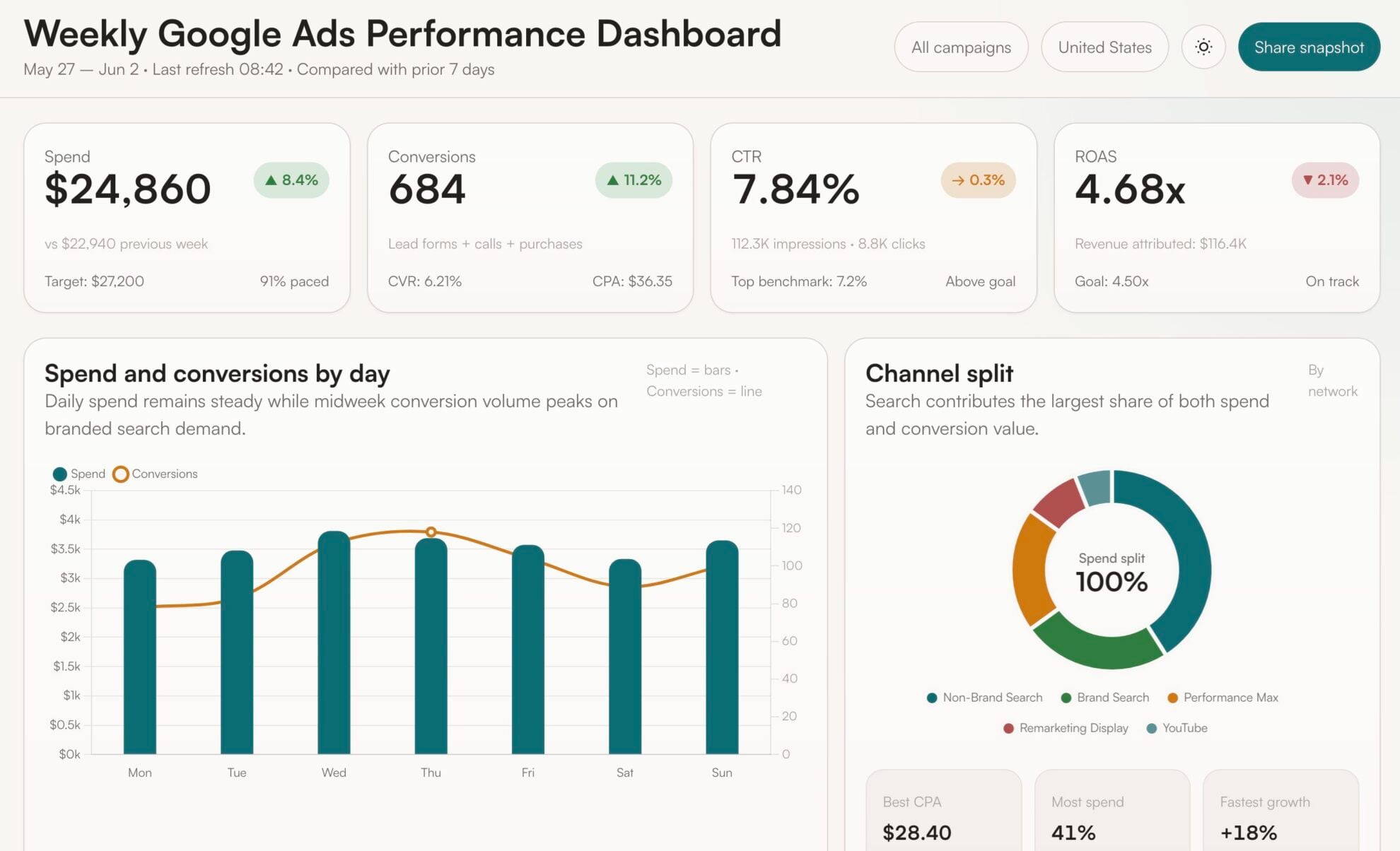Toggle the light/dark theme sun icon
This screenshot has width=1400, height=851.
tap(1203, 47)
